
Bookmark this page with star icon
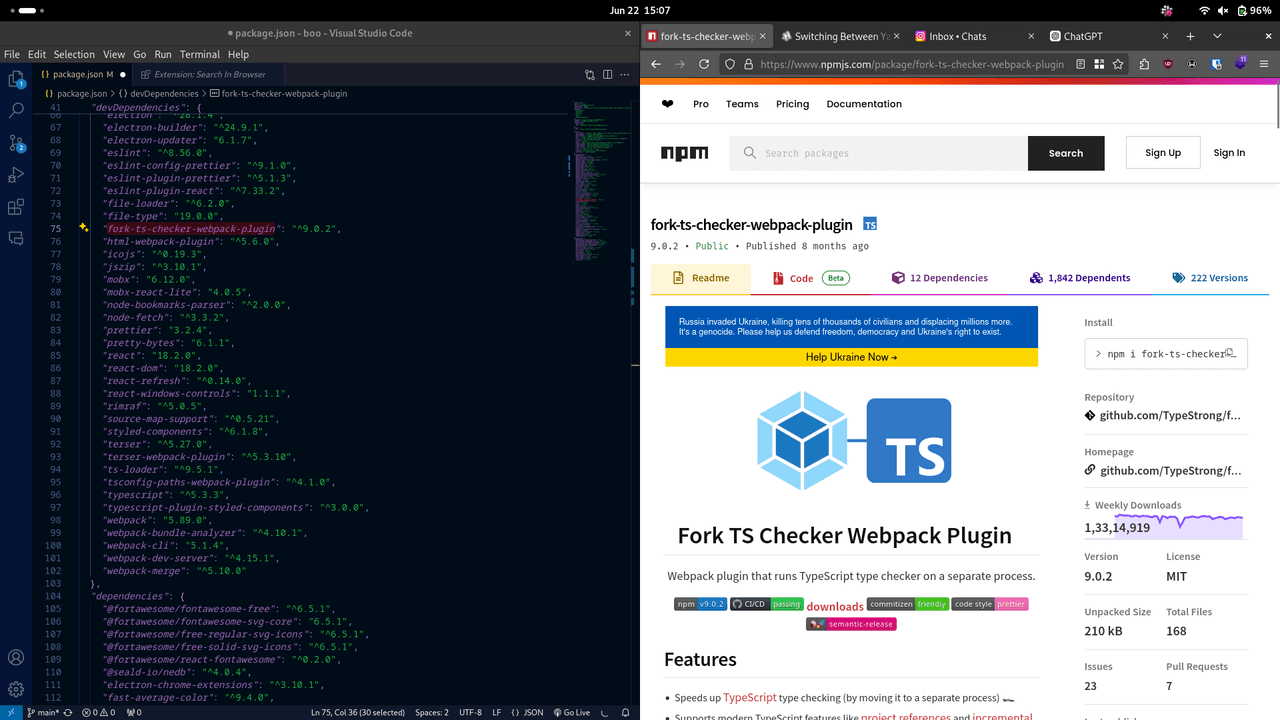[x=1118, y=64]
